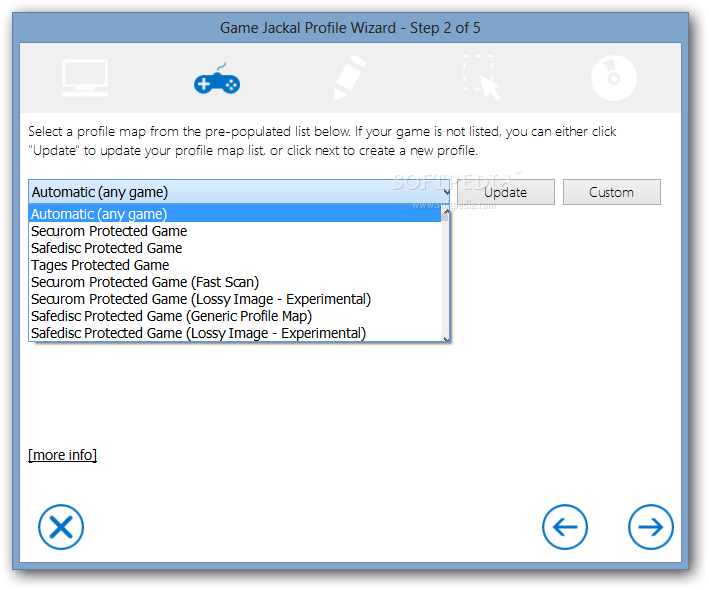
Task: Proceed with the right arrow button
Action: point(651,527)
